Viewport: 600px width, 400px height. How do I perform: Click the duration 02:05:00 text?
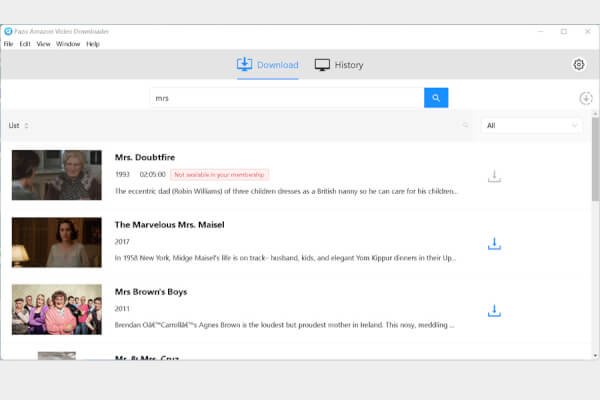click(x=152, y=175)
